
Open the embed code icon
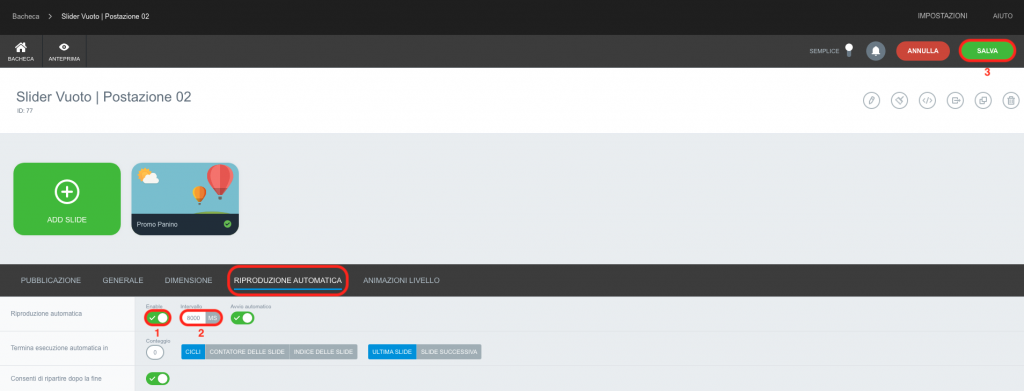[x=927, y=101]
